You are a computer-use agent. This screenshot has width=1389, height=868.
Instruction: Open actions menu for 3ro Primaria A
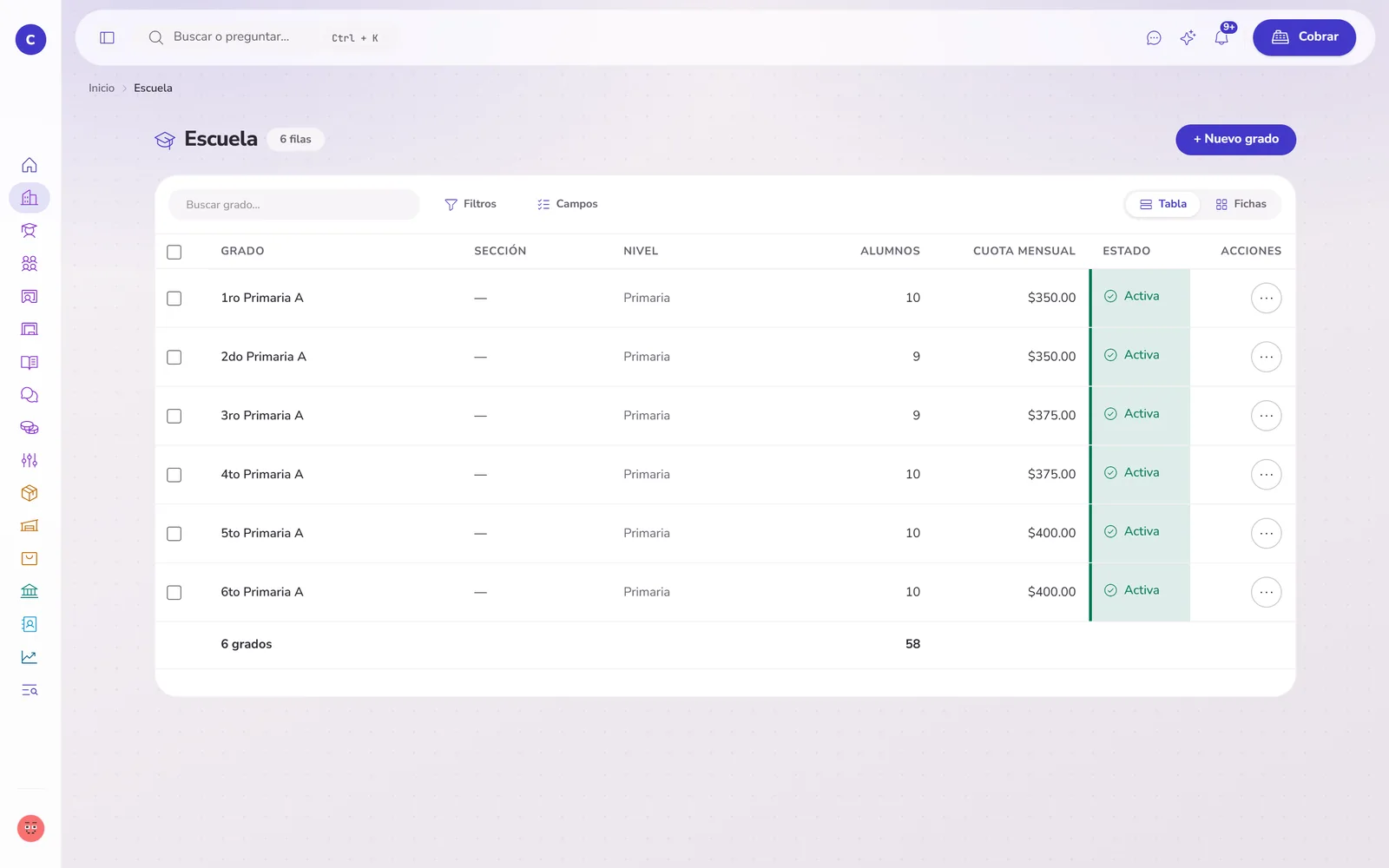point(1266,416)
